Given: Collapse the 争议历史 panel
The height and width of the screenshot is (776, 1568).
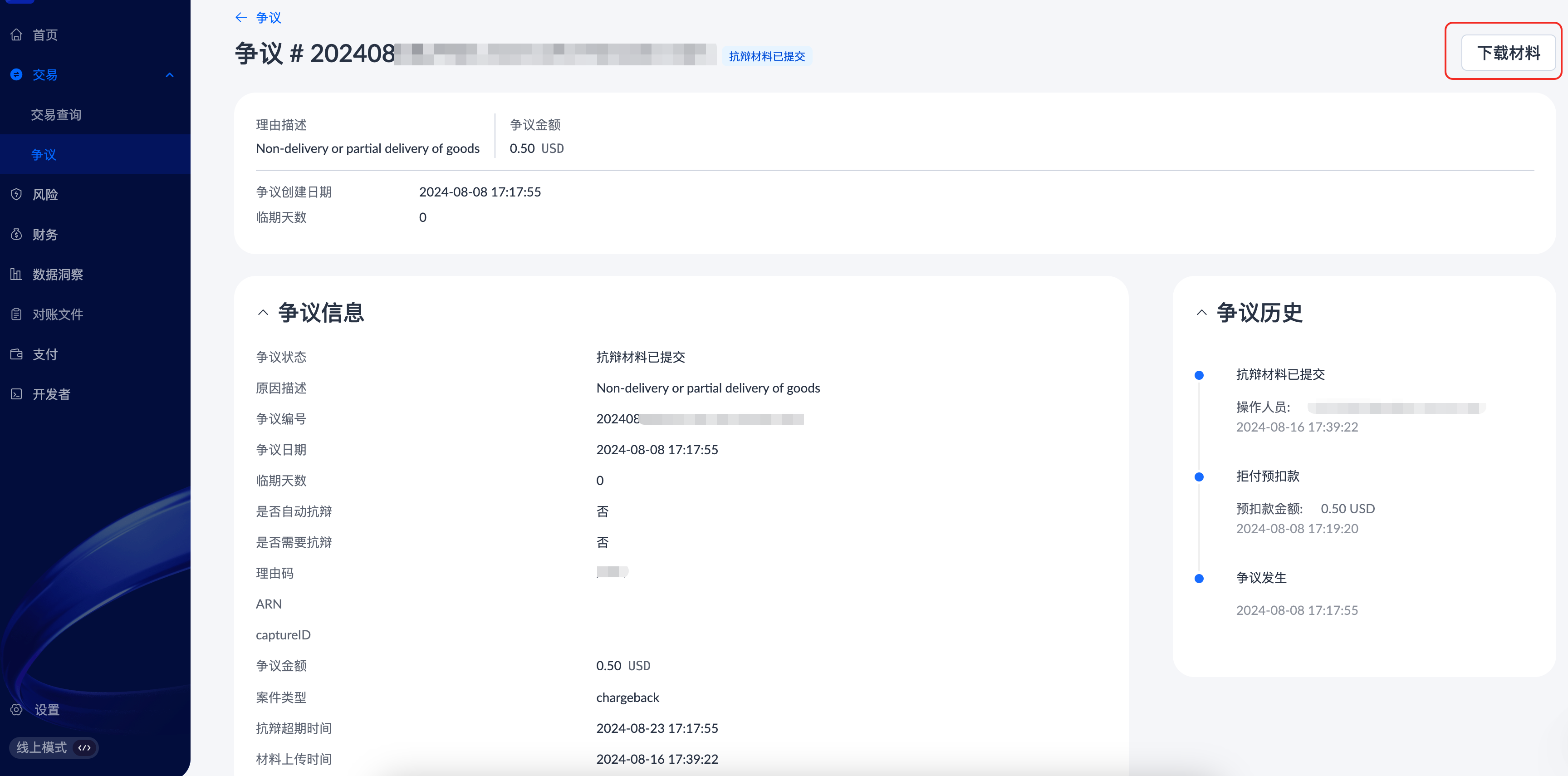Looking at the screenshot, I should click(x=1201, y=313).
